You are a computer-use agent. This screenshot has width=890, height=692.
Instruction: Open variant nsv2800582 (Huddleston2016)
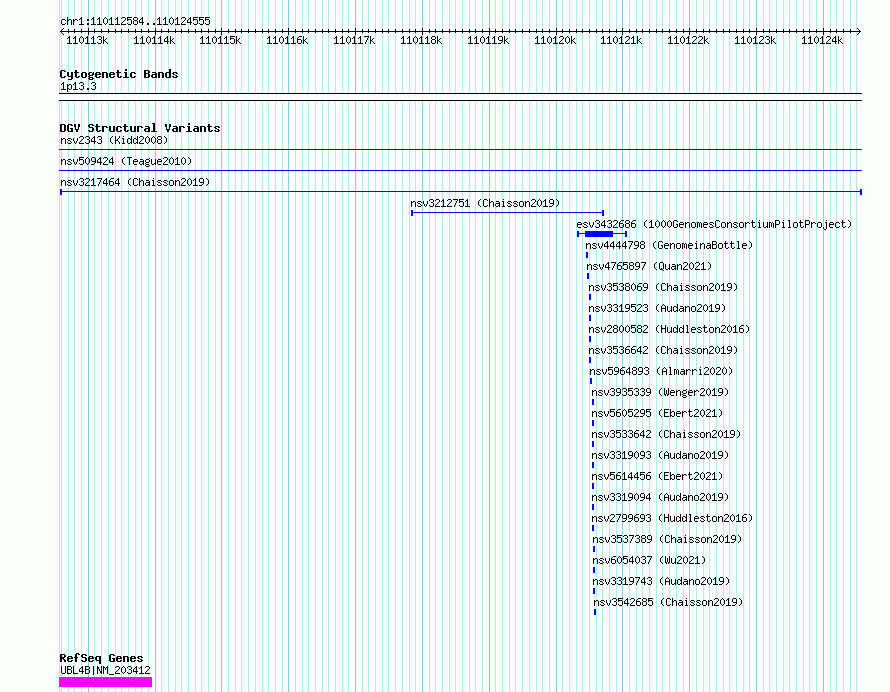[669, 329]
